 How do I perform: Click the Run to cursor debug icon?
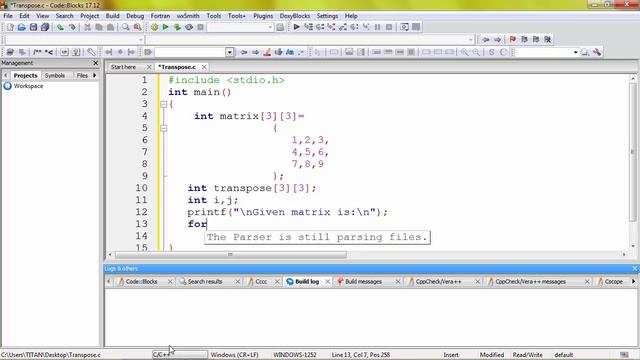coord(309,27)
